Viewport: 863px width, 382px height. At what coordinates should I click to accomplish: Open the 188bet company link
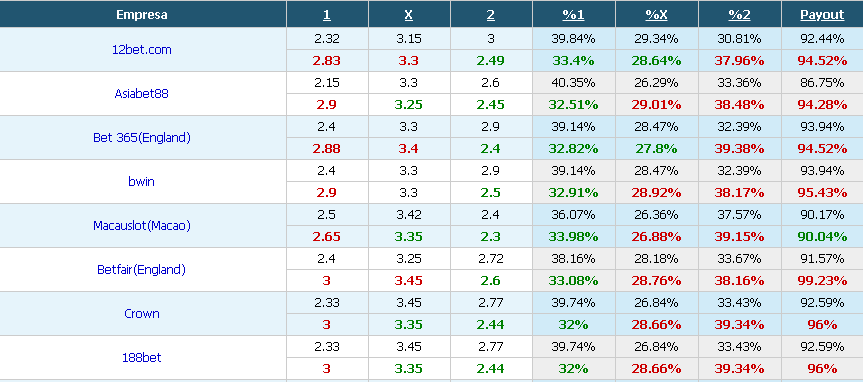(141, 358)
